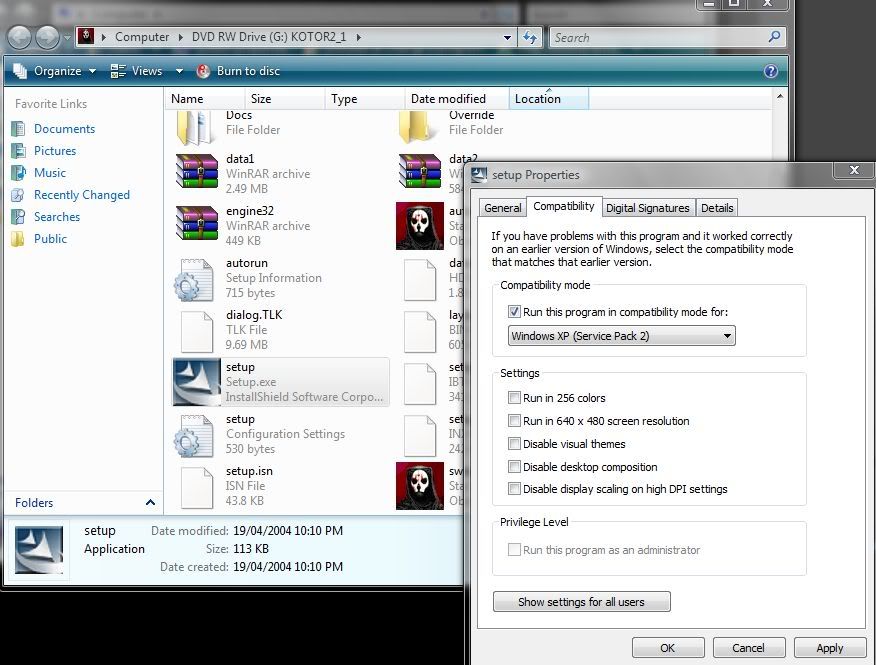Select the dialog.TLK file icon
This screenshot has width=876, height=665.
[197, 332]
